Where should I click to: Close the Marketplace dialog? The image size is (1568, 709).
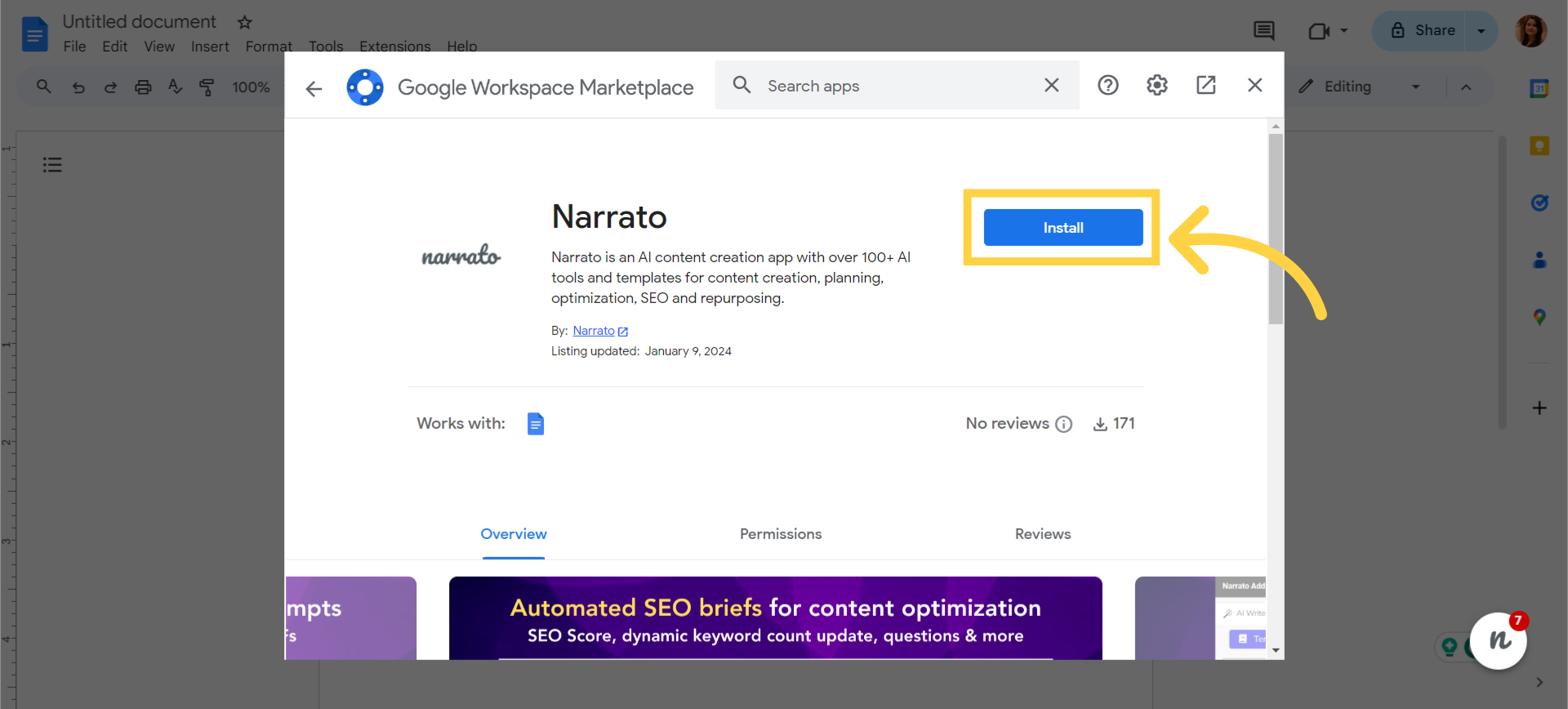pyautogui.click(x=1255, y=85)
